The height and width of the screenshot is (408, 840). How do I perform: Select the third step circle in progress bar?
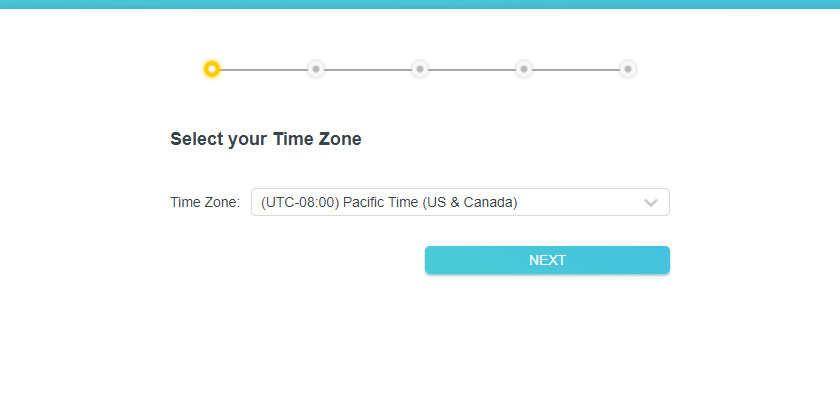tap(420, 69)
